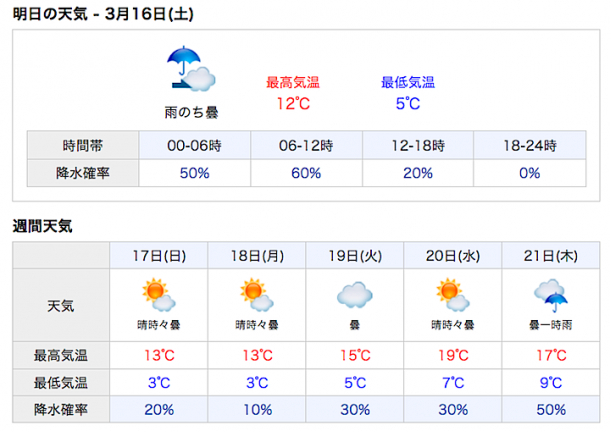Screen dimensions: 610x431
Task: Click the 17日(日) column header
Action: pyautogui.click(x=159, y=256)
